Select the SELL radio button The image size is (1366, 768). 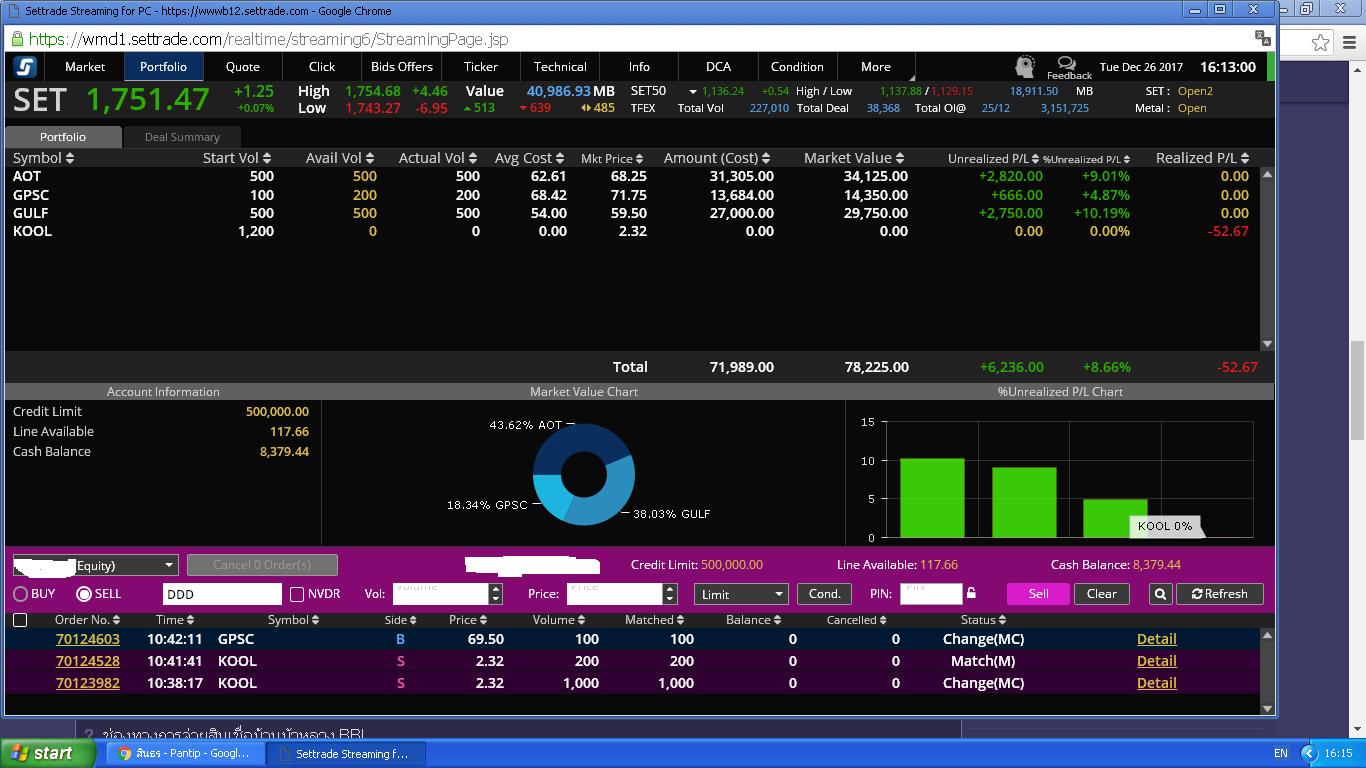[84, 594]
